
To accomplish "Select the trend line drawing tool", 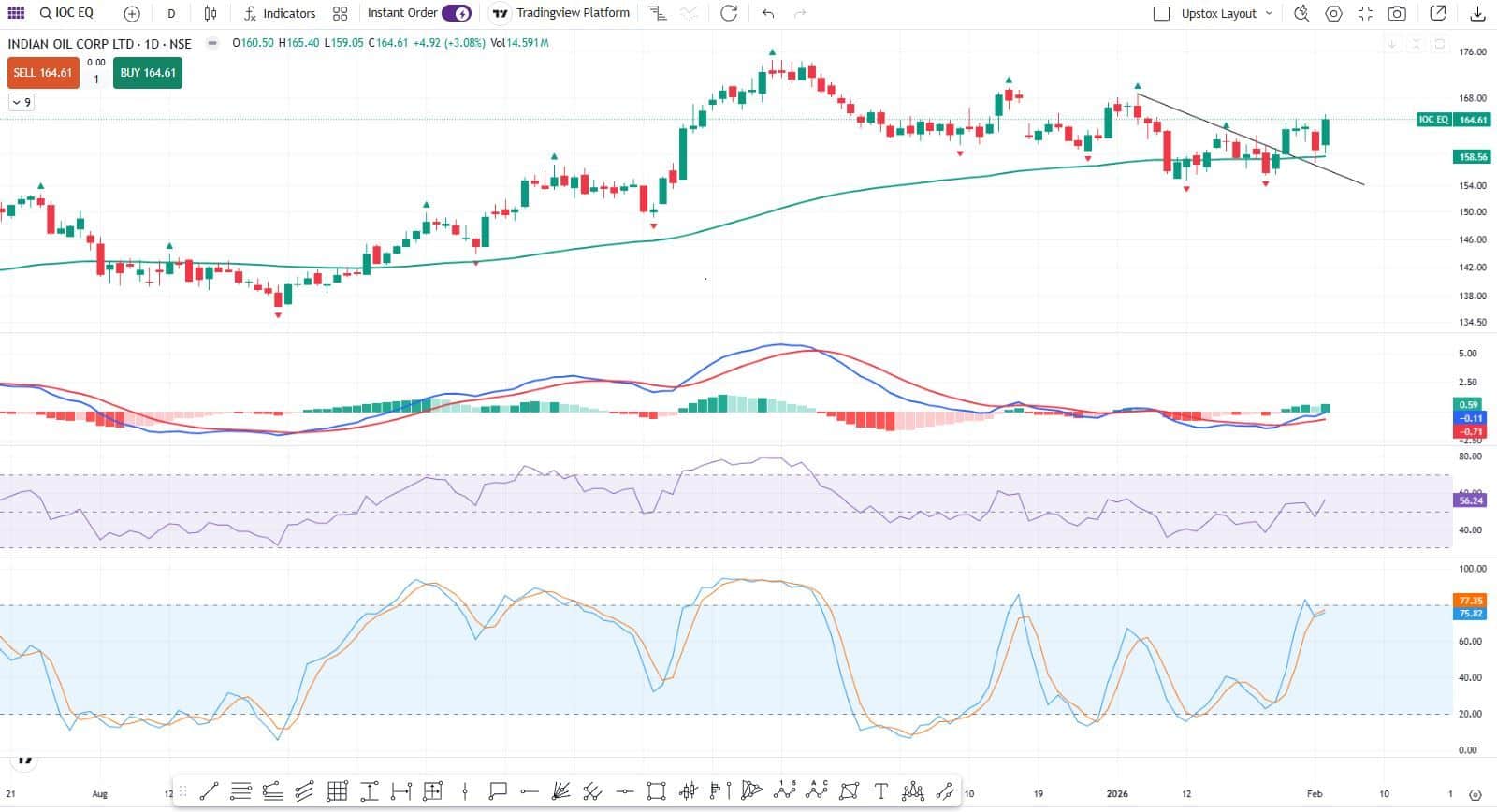I will 209,791.
